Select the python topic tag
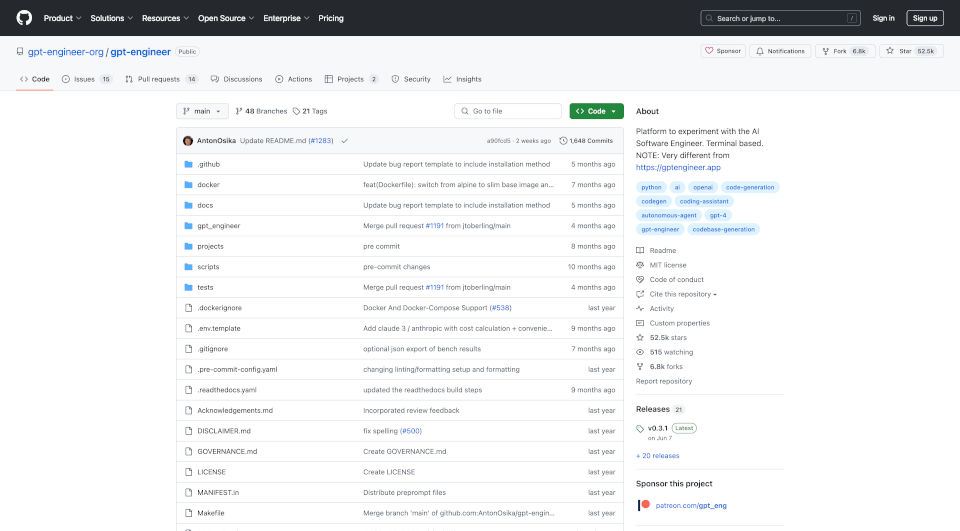The height and width of the screenshot is (531, 960). (651, 187)
